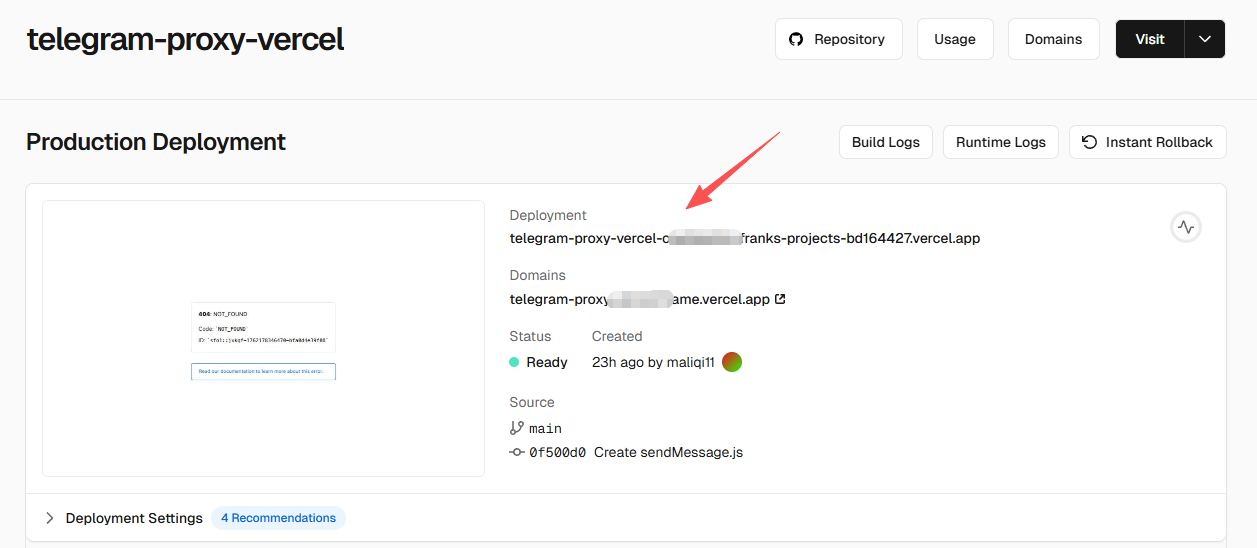Open the deployment URL under Deployment
Image resolution: width=1257 pixels, height=548 pixels.
(x=744, y=238)
